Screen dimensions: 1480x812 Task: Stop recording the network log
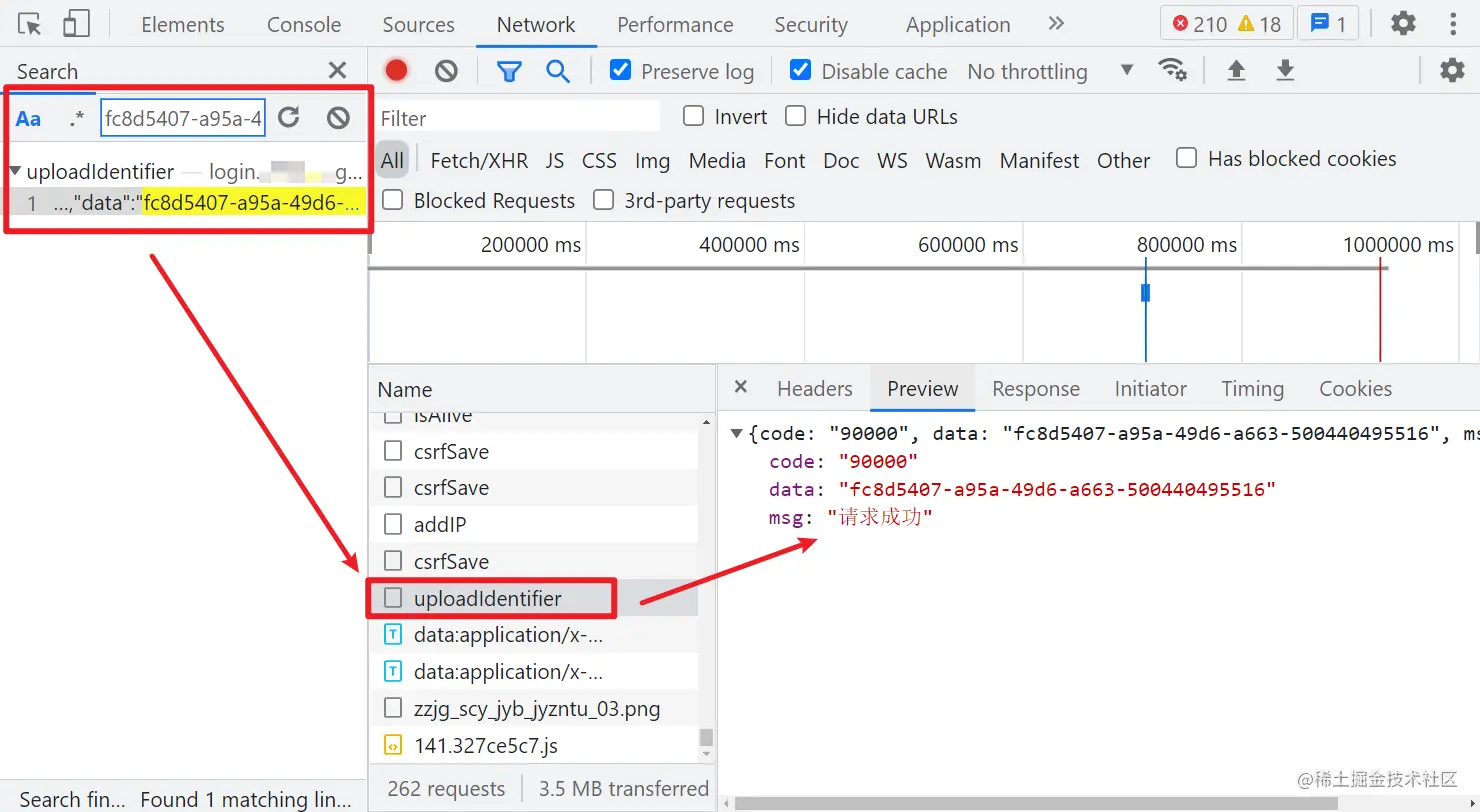tap(397, 70)
